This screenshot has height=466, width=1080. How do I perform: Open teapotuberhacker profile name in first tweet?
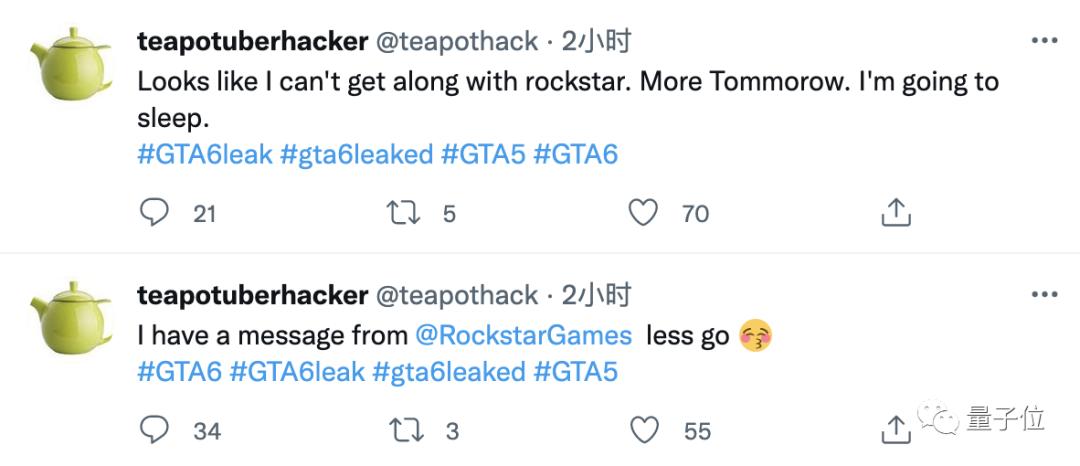click(x=252, y=42)
